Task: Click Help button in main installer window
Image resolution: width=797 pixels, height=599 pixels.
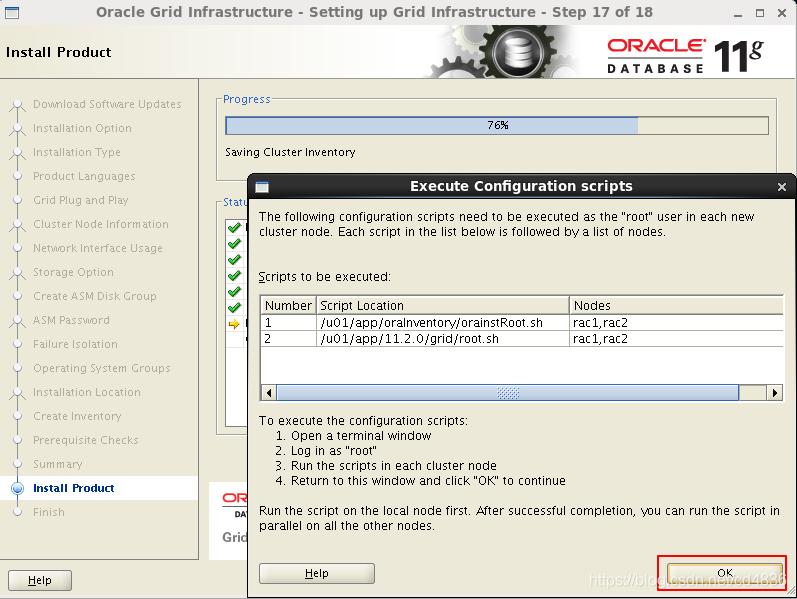Action: click(40, 580)
